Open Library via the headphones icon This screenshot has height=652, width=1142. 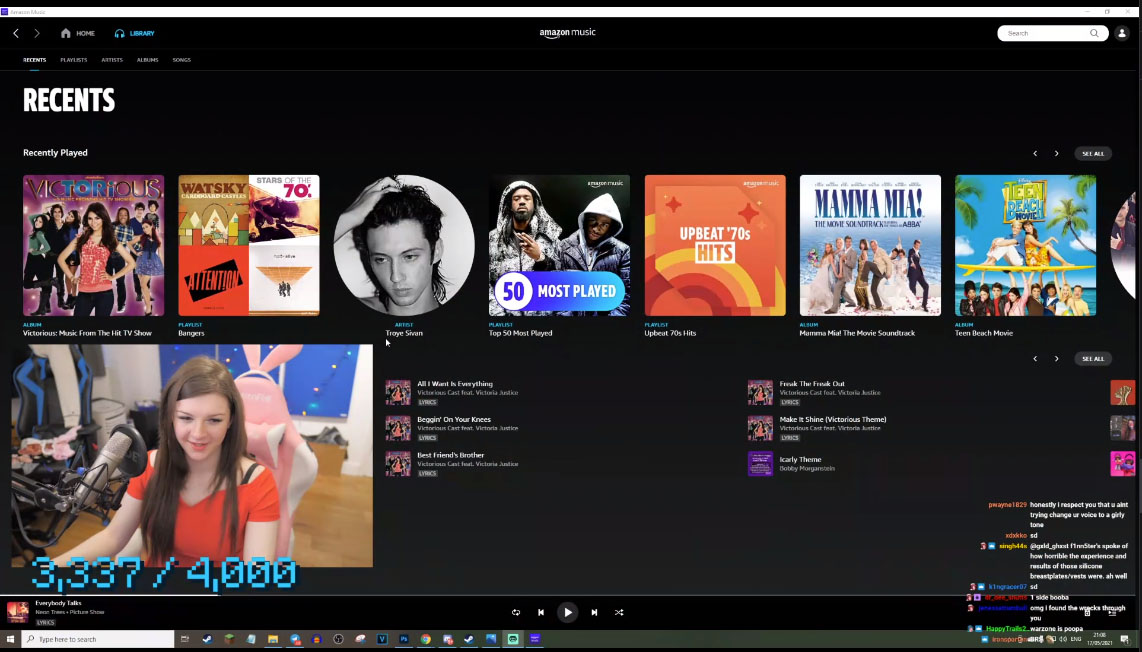119,34
